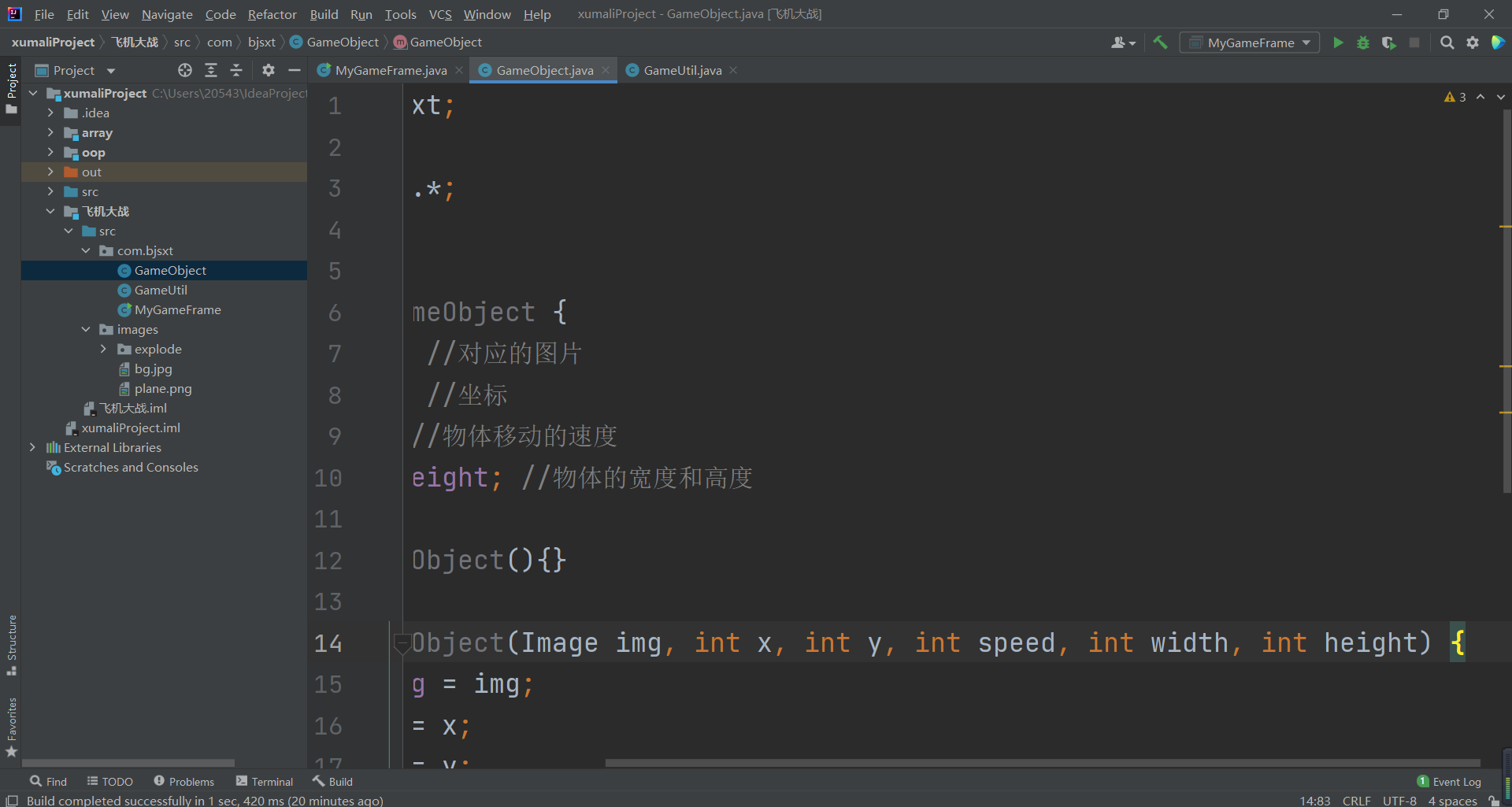Click the CRLF line separator indicator
Viewport: 1512px width, 807px height.
tap(1356, 800)
